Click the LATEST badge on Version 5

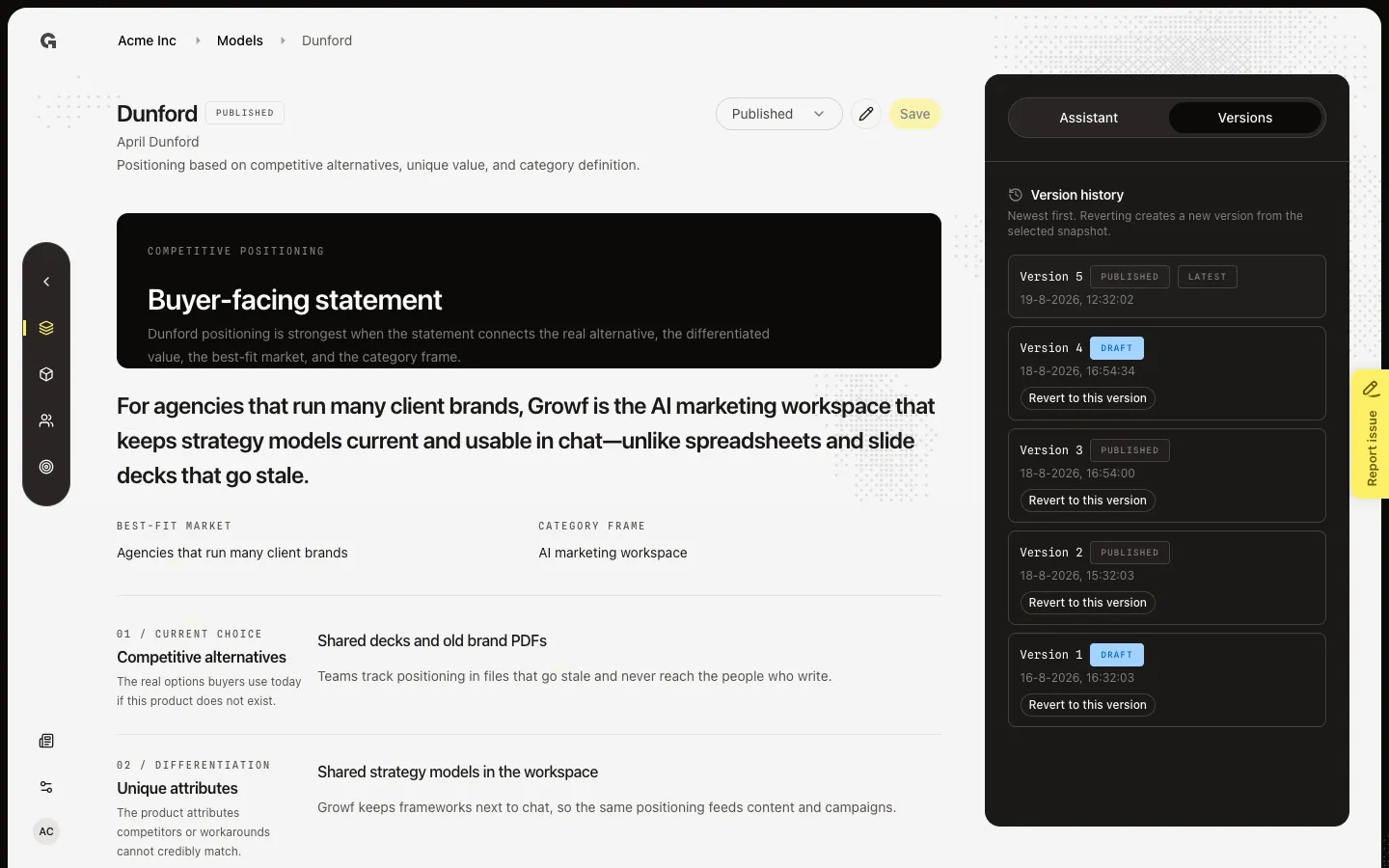point(1207,277)
